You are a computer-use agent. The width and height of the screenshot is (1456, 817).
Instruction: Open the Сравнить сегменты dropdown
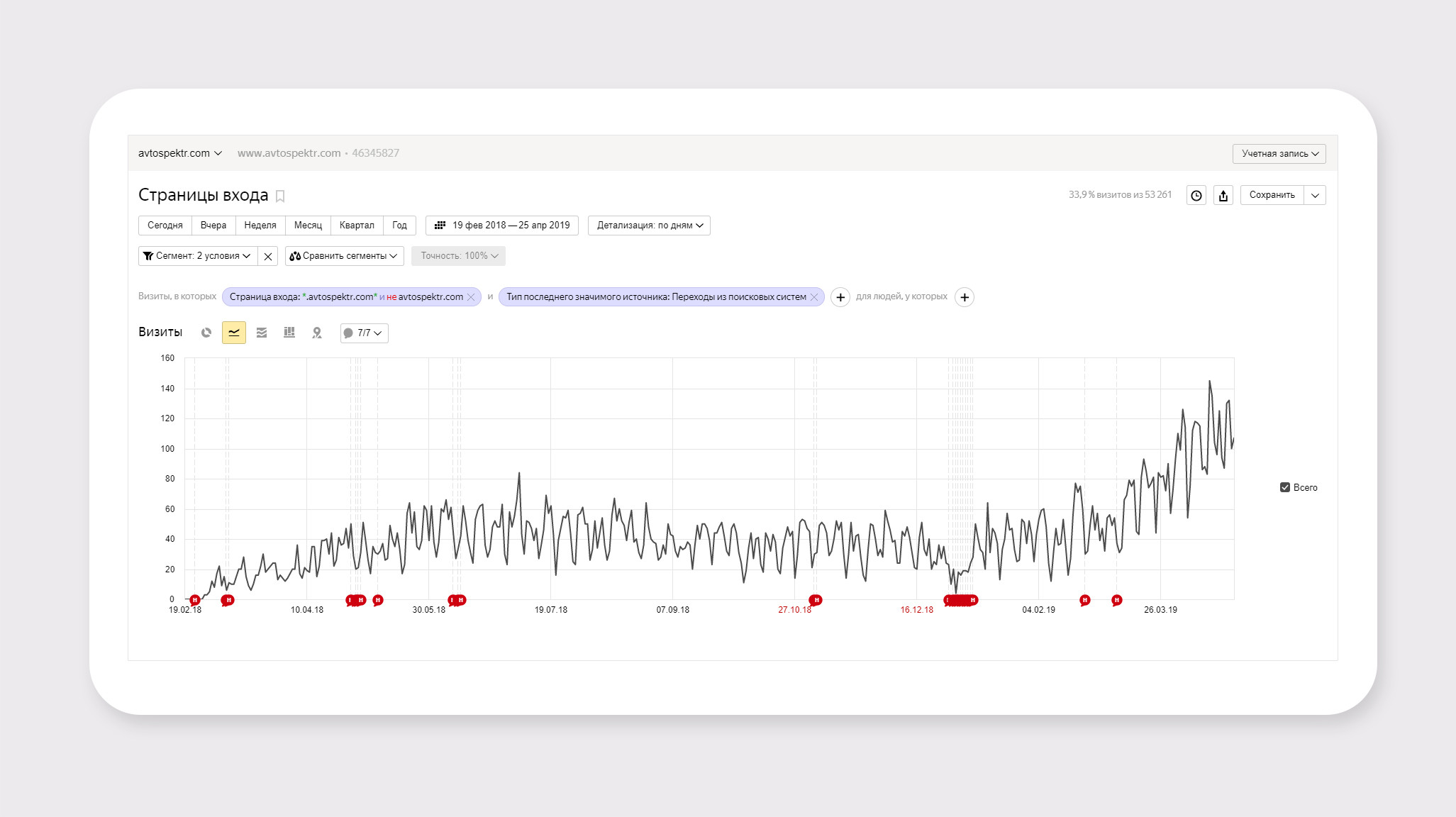344,256
